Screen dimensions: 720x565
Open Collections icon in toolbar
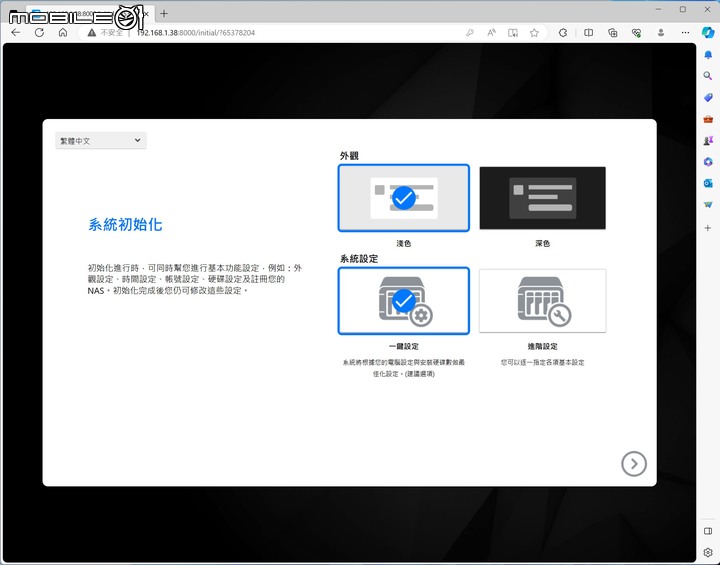(x=612, y=33)
